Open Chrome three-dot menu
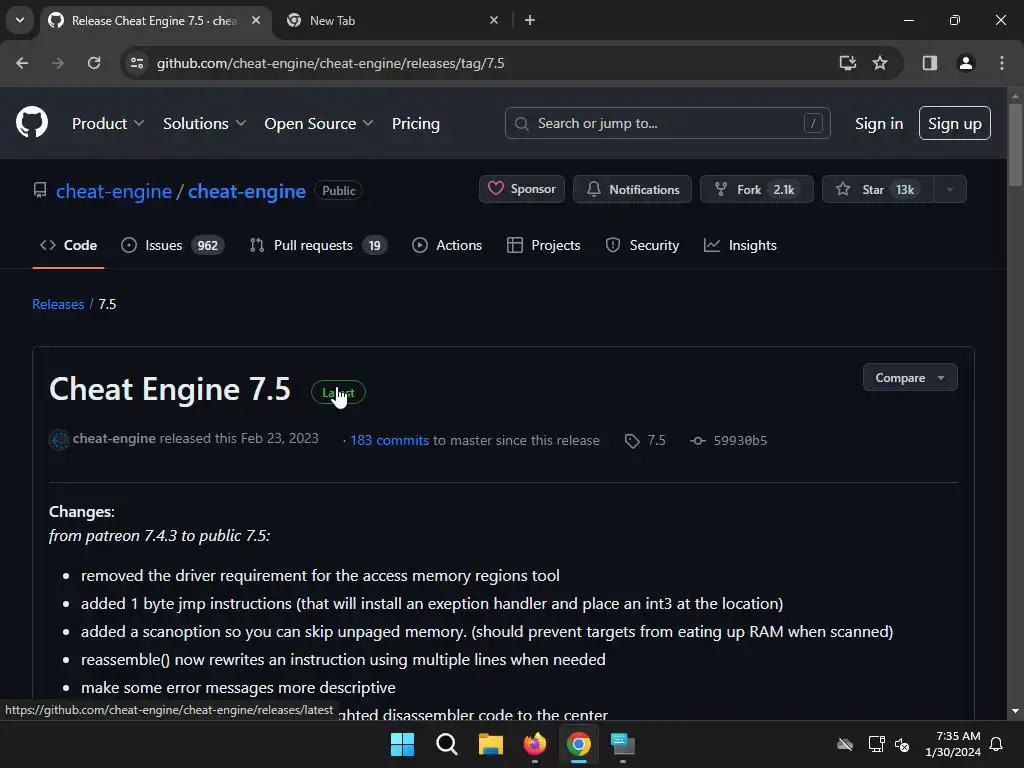Screen dimensions: 1024x768 1001,63
